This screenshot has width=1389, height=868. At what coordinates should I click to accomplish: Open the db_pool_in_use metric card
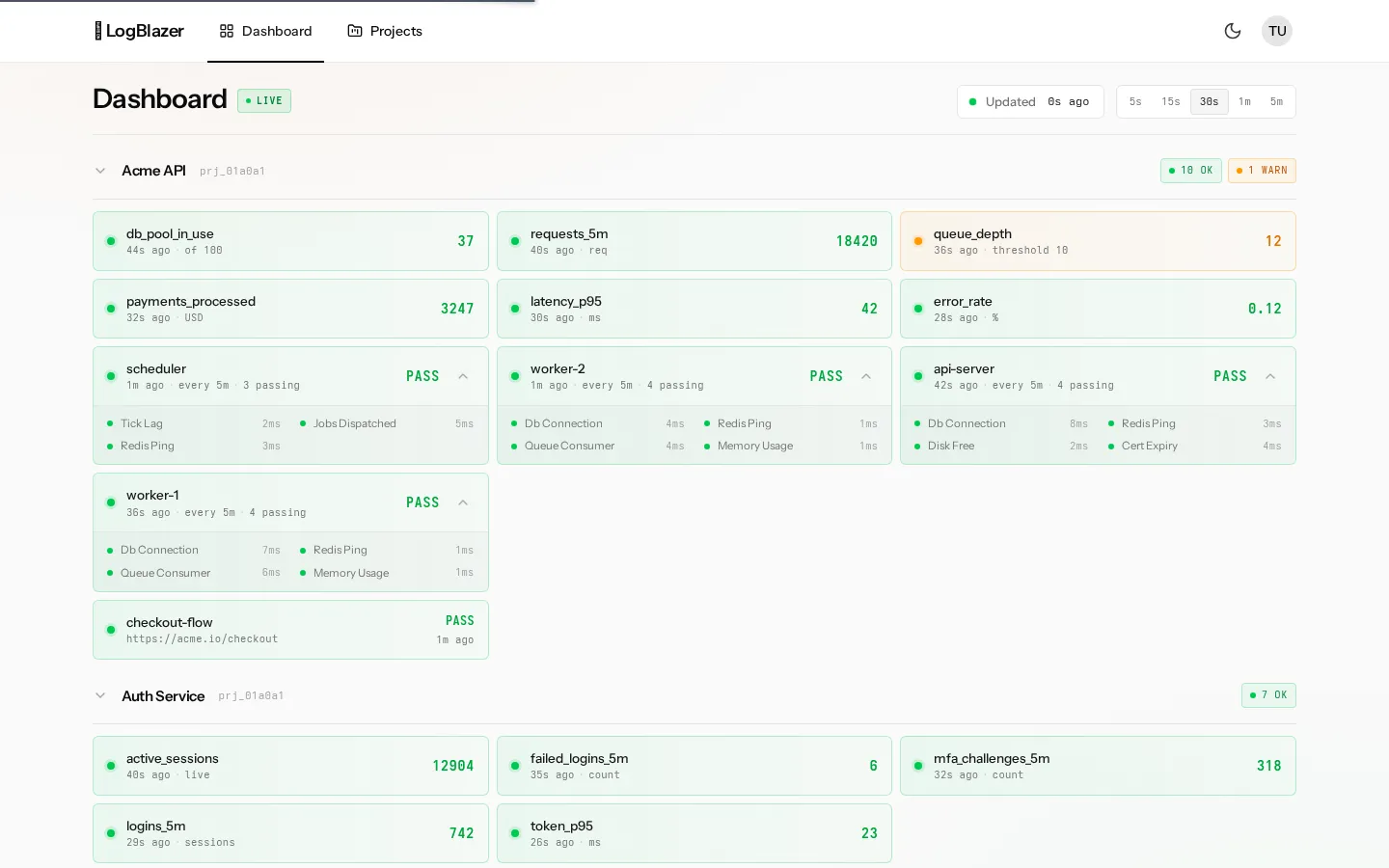pyautogui.click(x=290, y=241)
